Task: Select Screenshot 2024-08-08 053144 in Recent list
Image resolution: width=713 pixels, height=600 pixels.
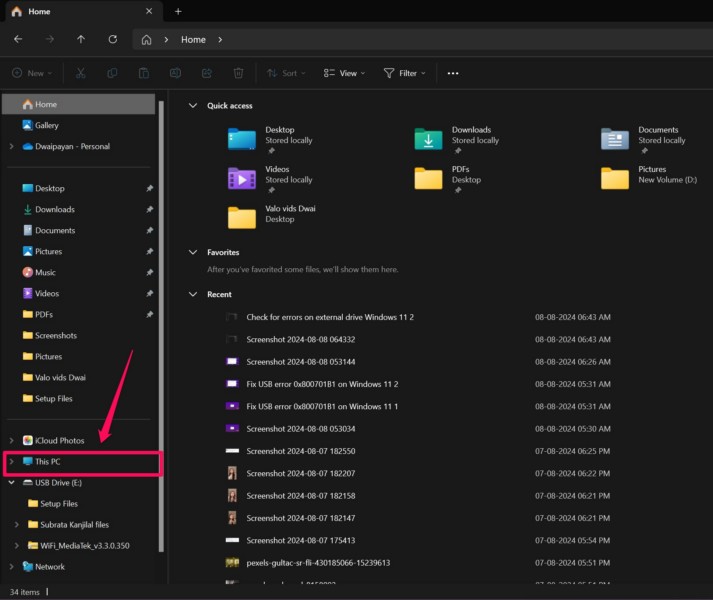Action: pos(301,361)
